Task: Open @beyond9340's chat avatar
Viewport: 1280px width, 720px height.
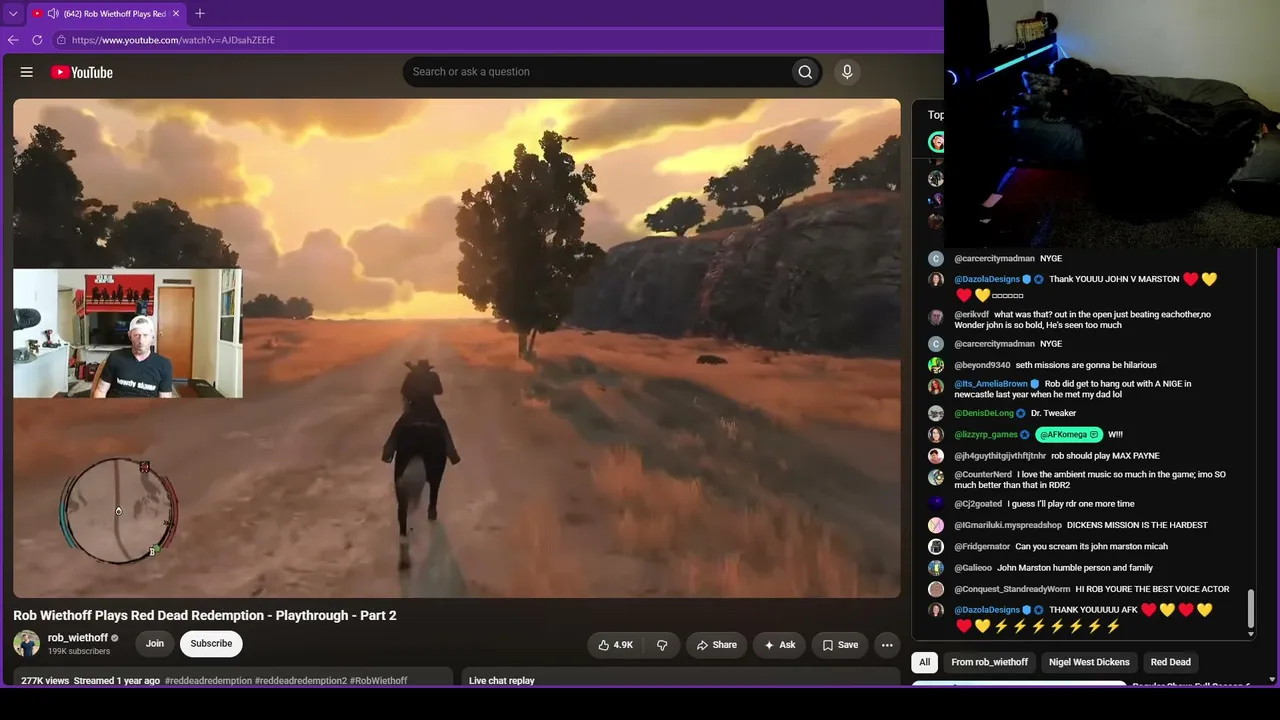Action: tap(936, 365)
